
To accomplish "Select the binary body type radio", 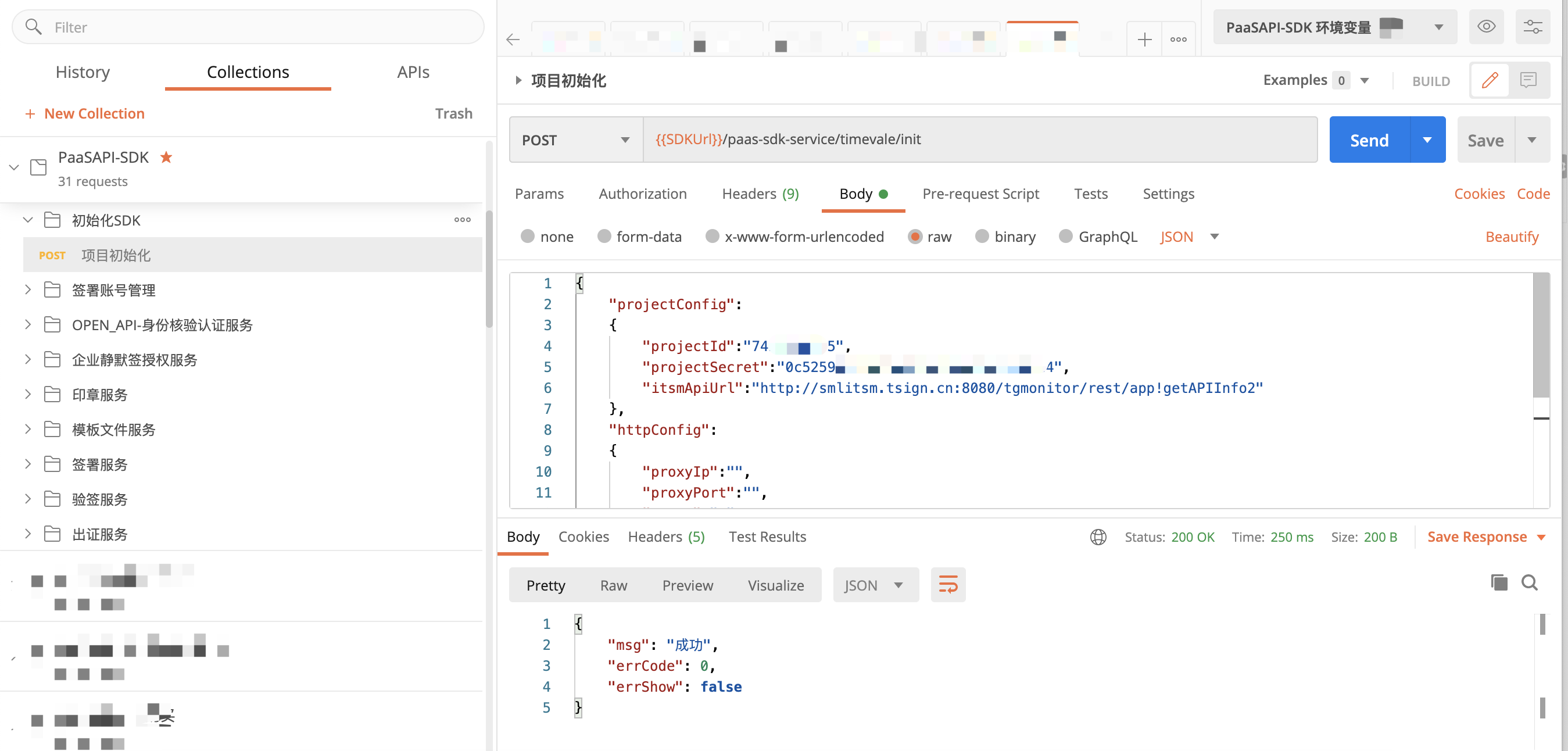I will [982, 236].
